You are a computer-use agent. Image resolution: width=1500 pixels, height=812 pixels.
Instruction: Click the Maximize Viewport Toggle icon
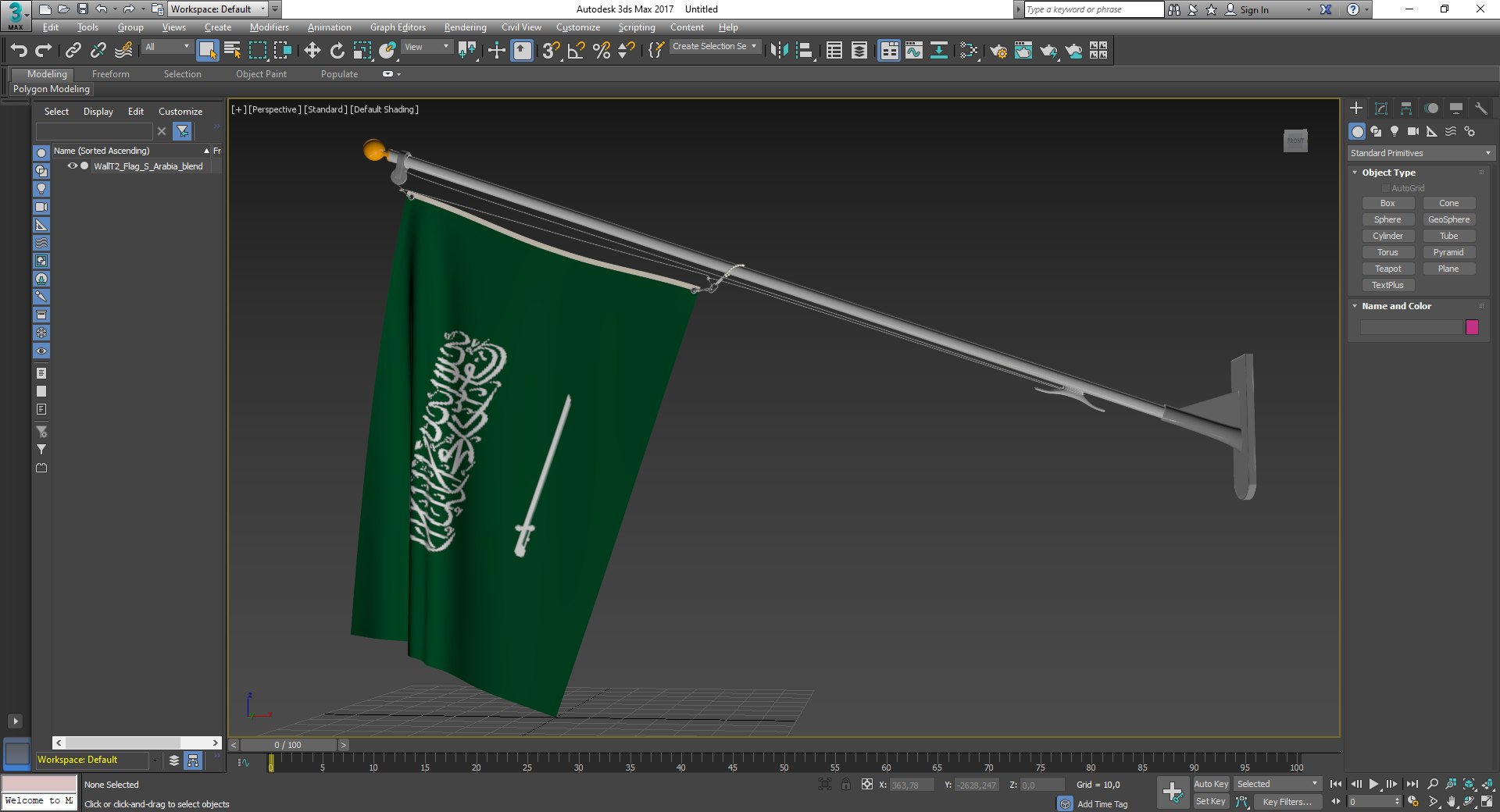click(x=1487, y=801)
